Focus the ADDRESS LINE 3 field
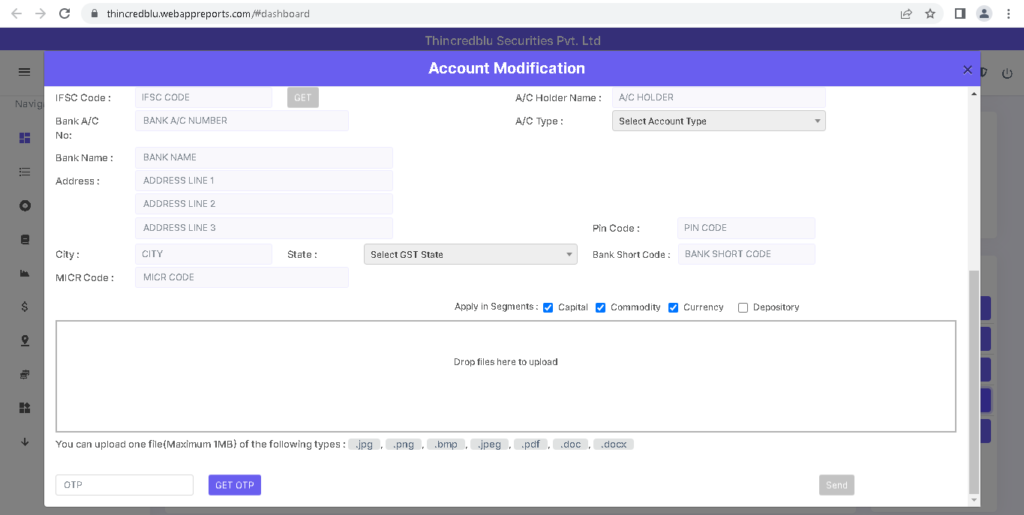The height and width of the screenshot is (515, 1024). (264, 228)
